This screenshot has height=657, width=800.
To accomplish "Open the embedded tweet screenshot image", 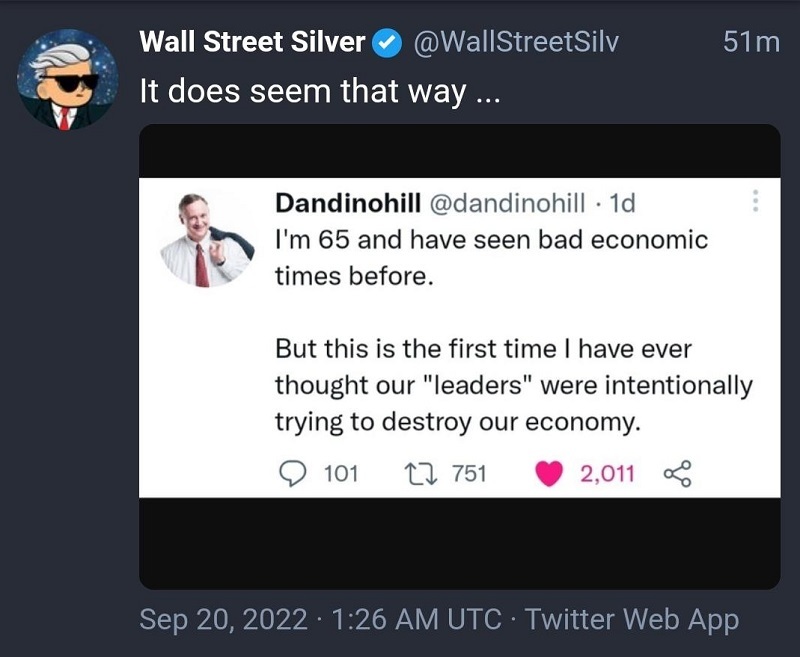I will (460, 357).
